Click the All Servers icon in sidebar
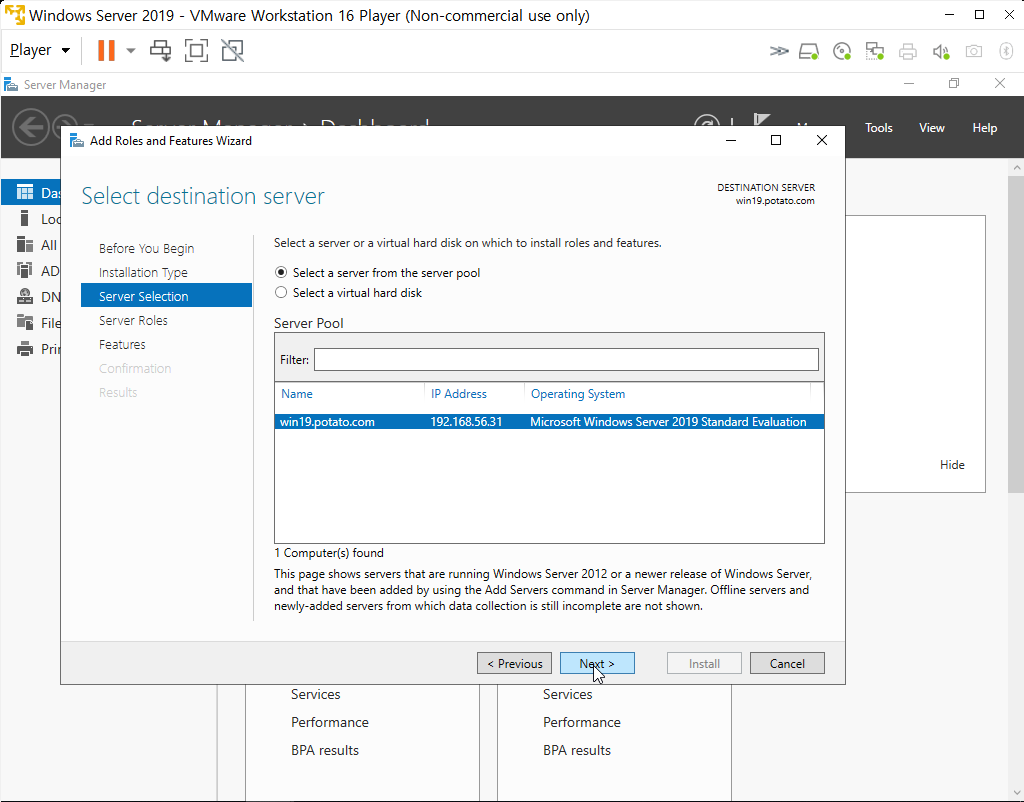The image size is (1024, 802). 25,245
